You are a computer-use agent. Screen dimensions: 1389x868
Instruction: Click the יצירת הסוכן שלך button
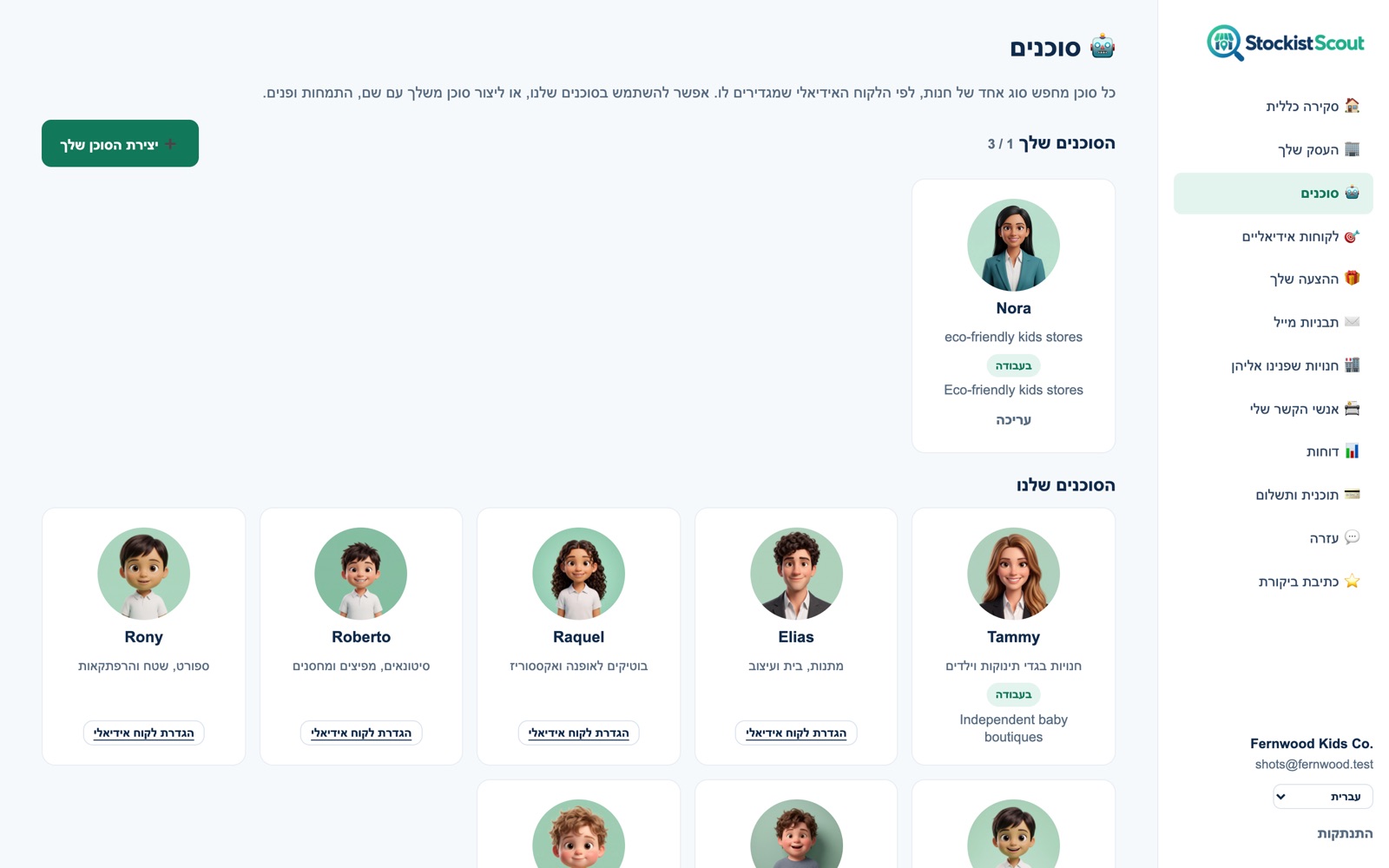point(120,143)
